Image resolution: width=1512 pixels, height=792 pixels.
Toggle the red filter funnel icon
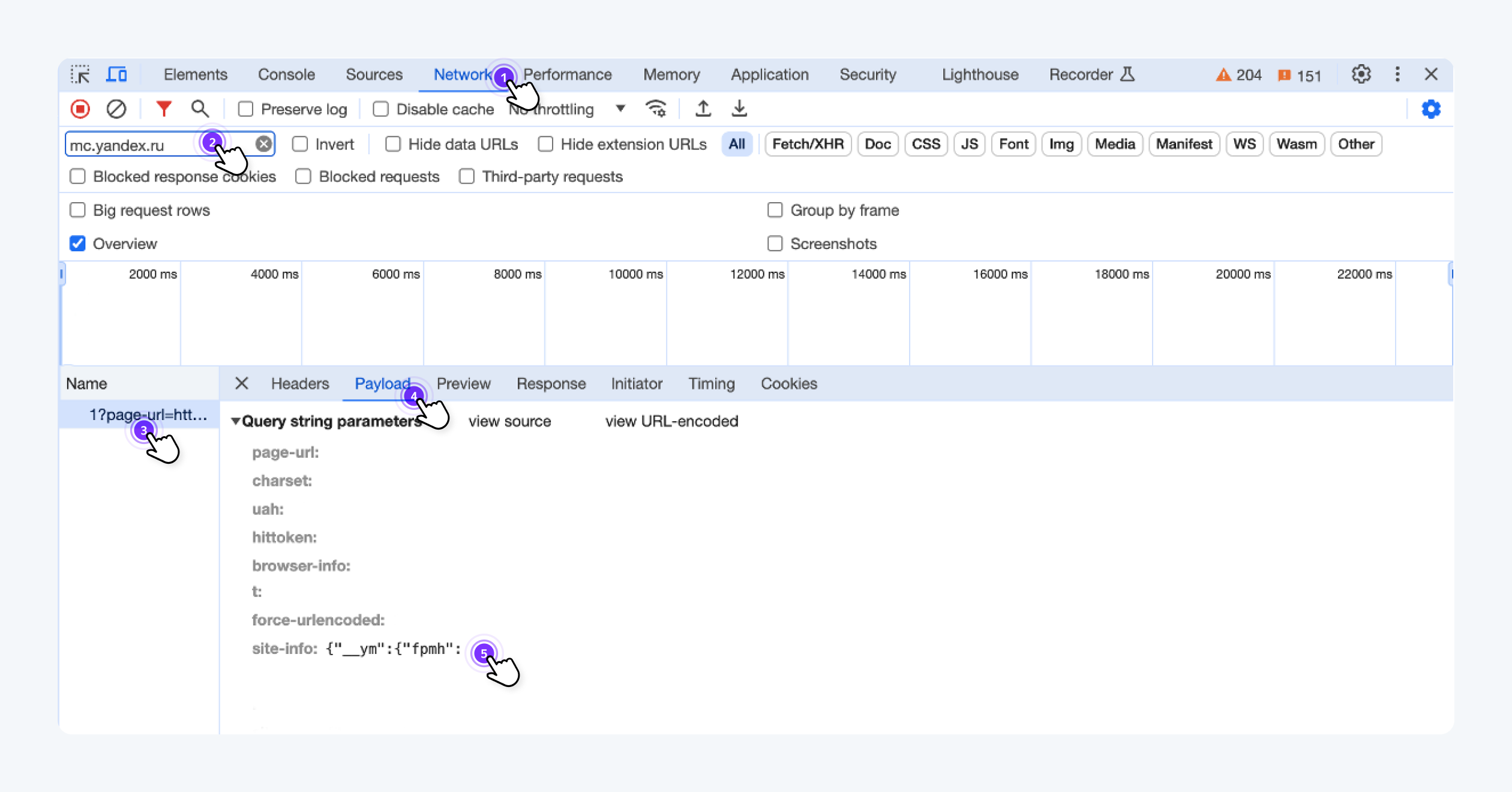163,109
